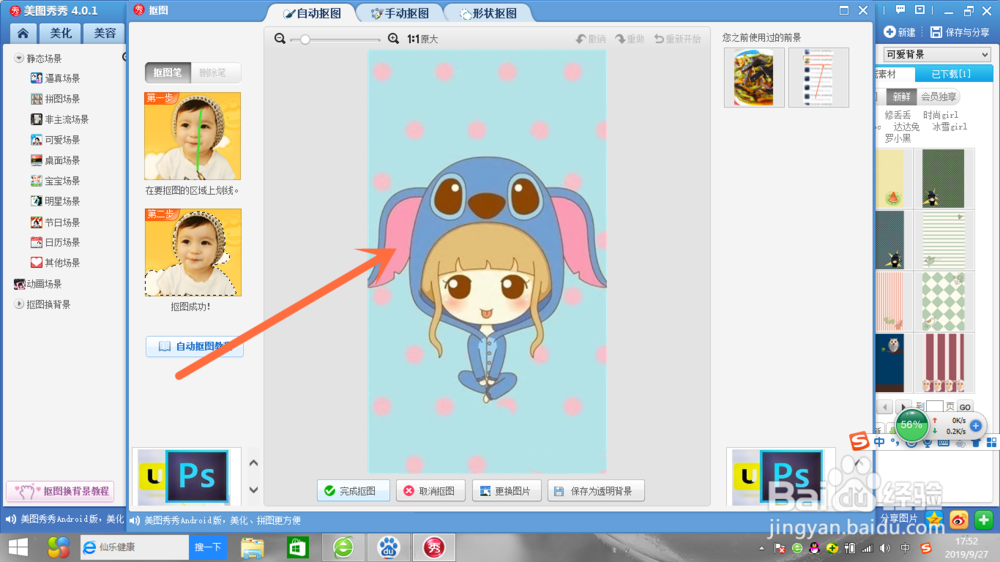The width and height of the screenshot is (1000, 562).
Task: Share via the Weibo icon
Action: click(959, 520)
